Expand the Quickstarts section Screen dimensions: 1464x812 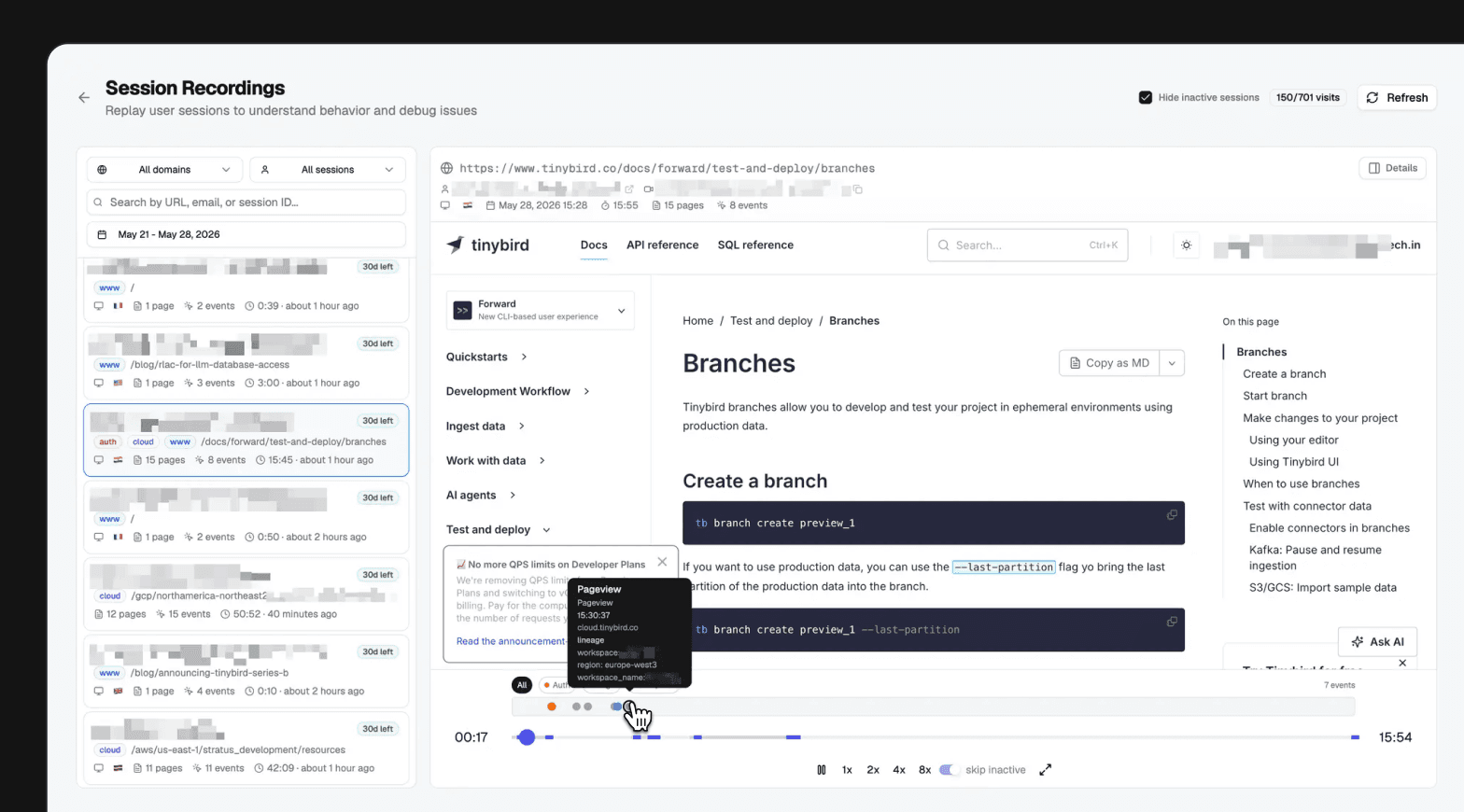[x=486, y=357]
